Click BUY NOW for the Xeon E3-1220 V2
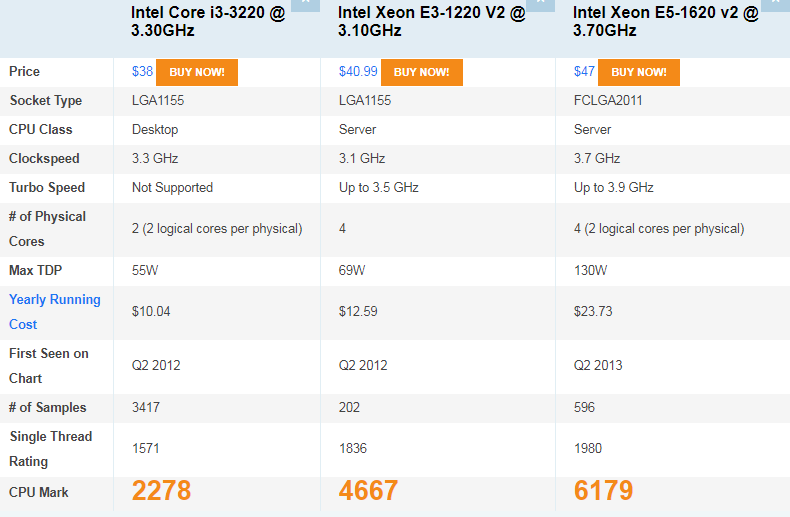The height and width of the screenshot is (517, 790). (421, 72)
